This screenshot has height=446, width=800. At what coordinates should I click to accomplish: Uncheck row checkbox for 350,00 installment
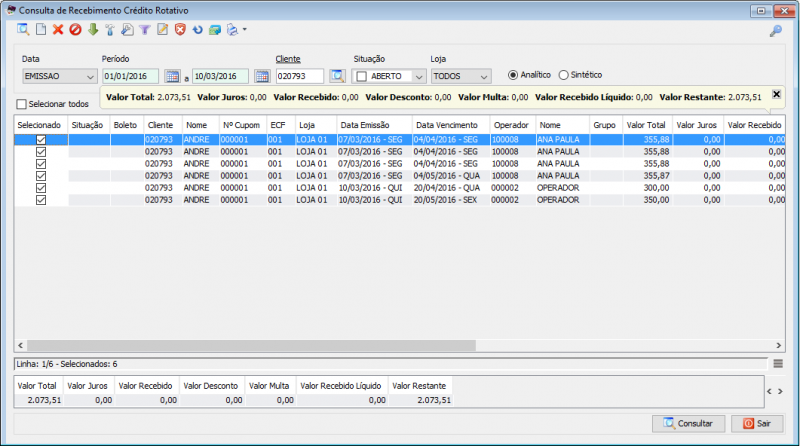pos(41,200)
